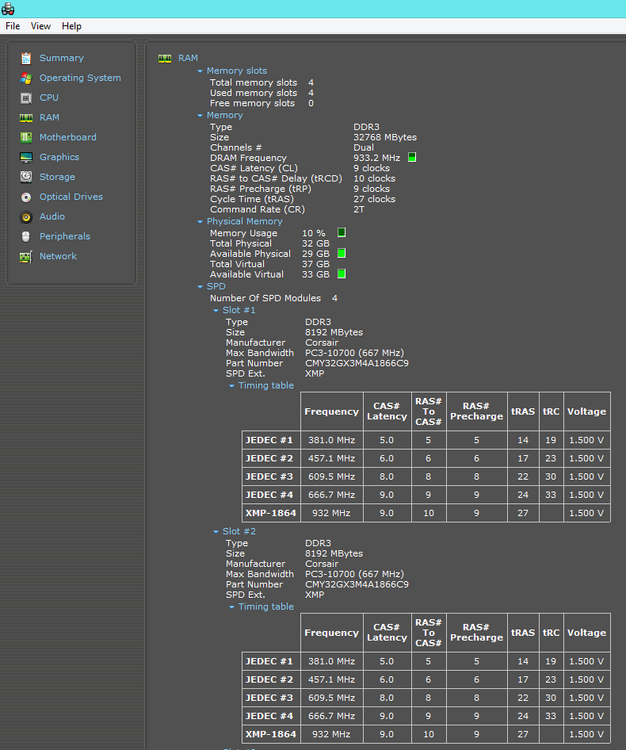Select the Operating System icon in sidebar

coord(26,78)
